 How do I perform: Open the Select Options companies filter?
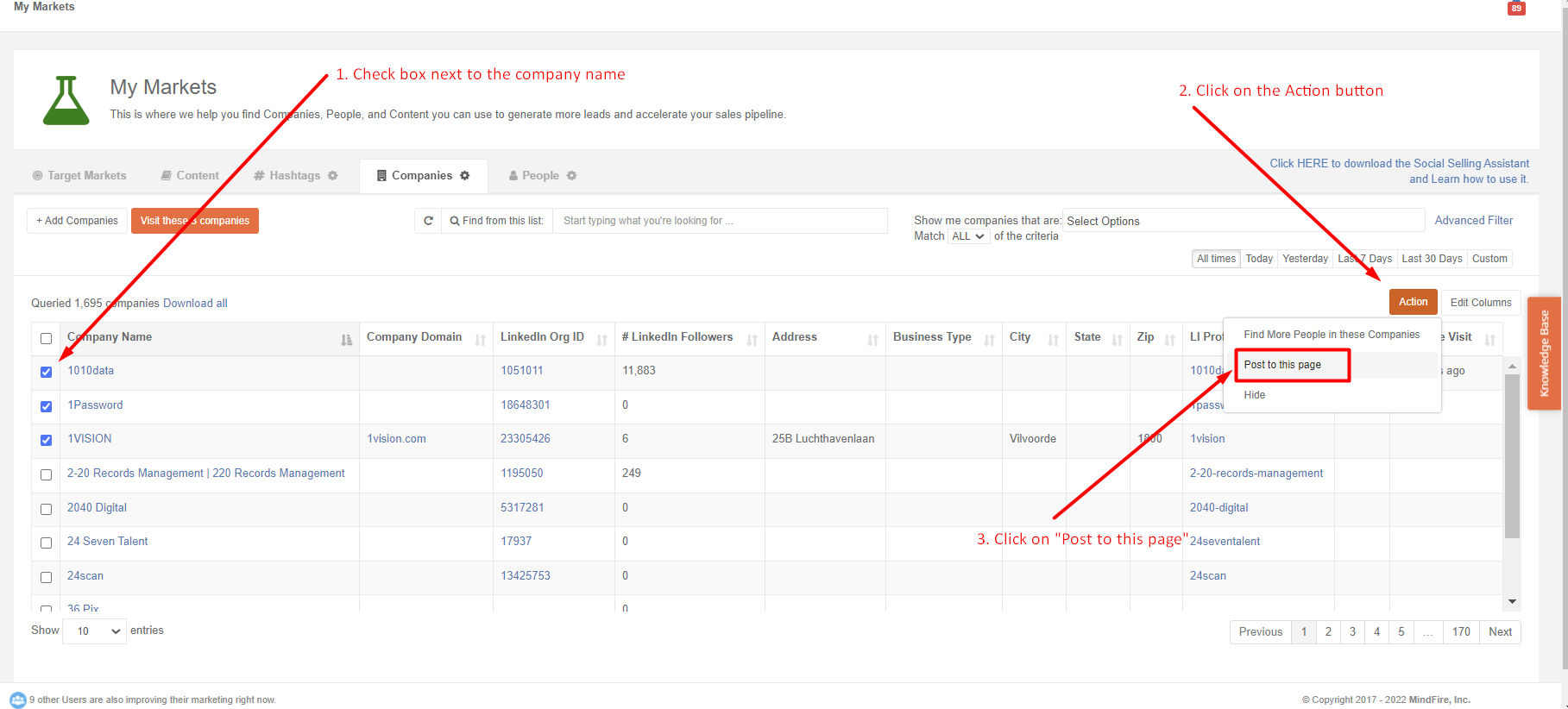1244,221
